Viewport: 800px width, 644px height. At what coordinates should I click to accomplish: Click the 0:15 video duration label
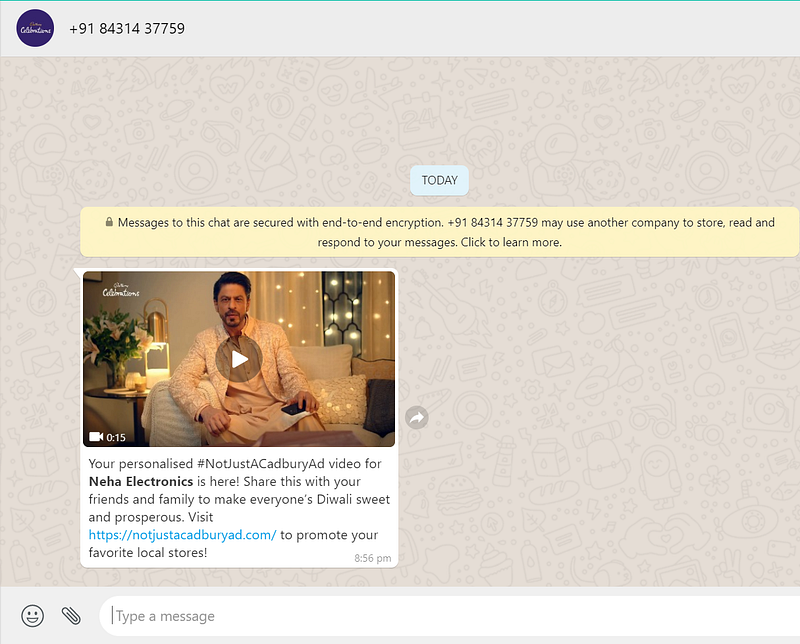(x=116, y=437)
